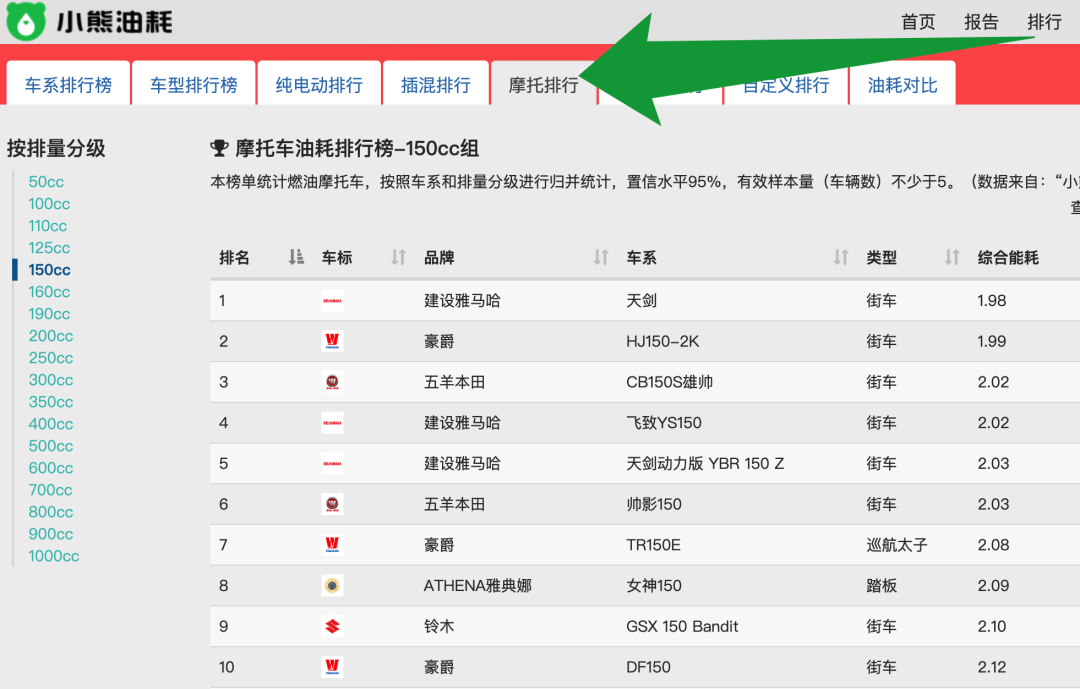Select the 190cc displacement group
The width and height of the screenshot is (1080, 689).
click(49, 314)
